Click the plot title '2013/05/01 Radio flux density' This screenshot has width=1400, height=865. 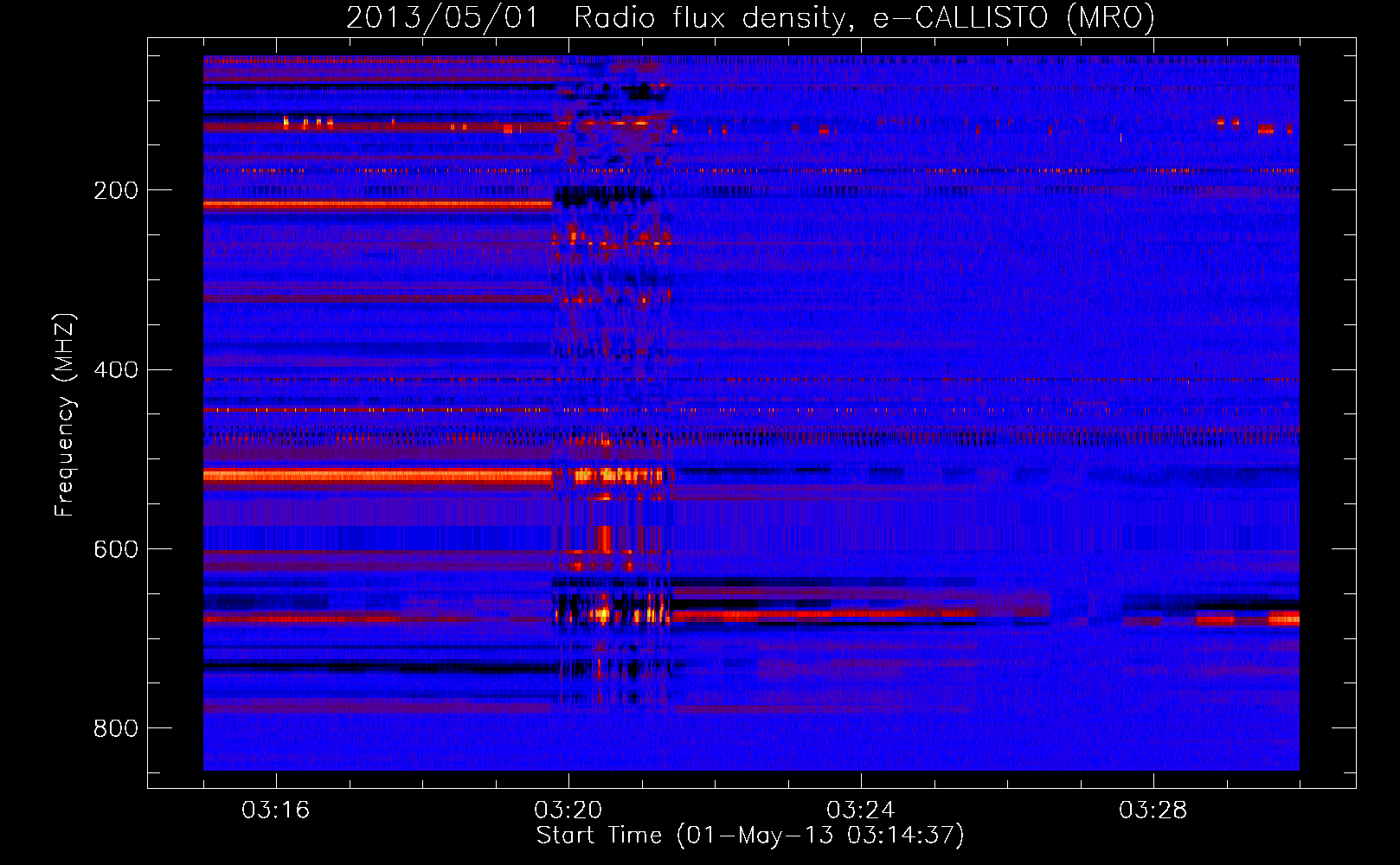[750, 18]
